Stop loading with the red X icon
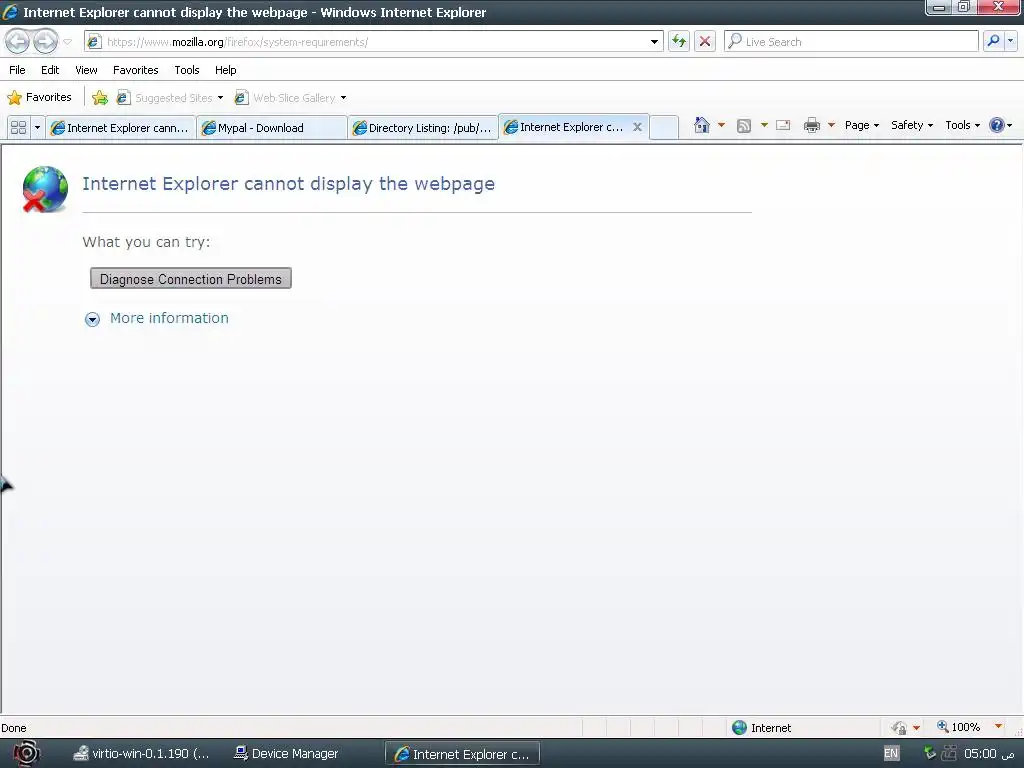The width and height of the screenshot is (1024, 768). tap(705, 42)
